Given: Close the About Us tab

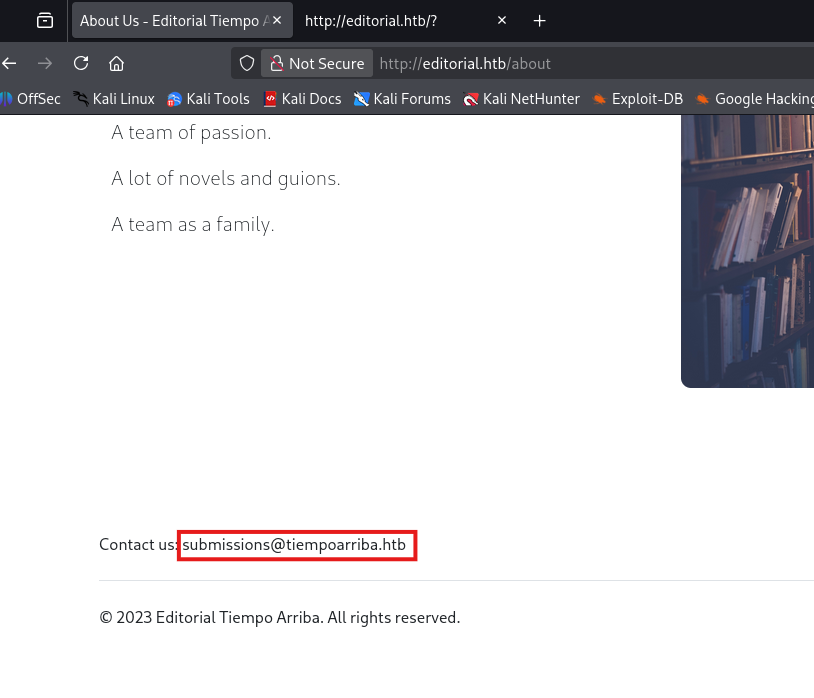Looking at the screenshot, I should (x=277, y=20).
